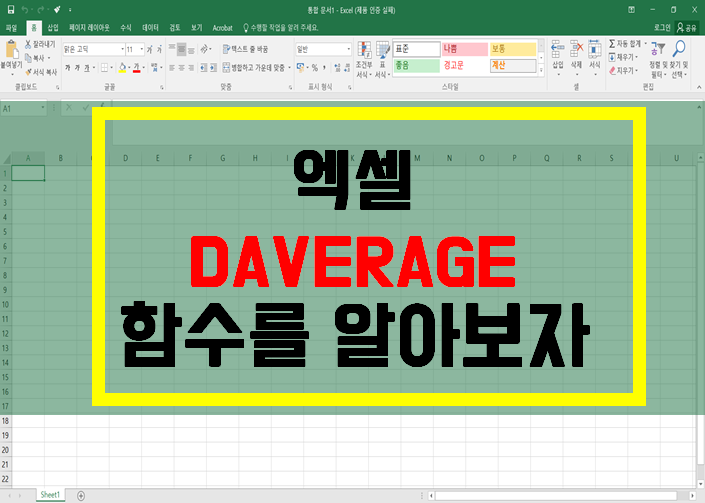Open the number format dropdown (일반)
The width and height of the screenshot is (705, 503).
click(x=348, y=49)
